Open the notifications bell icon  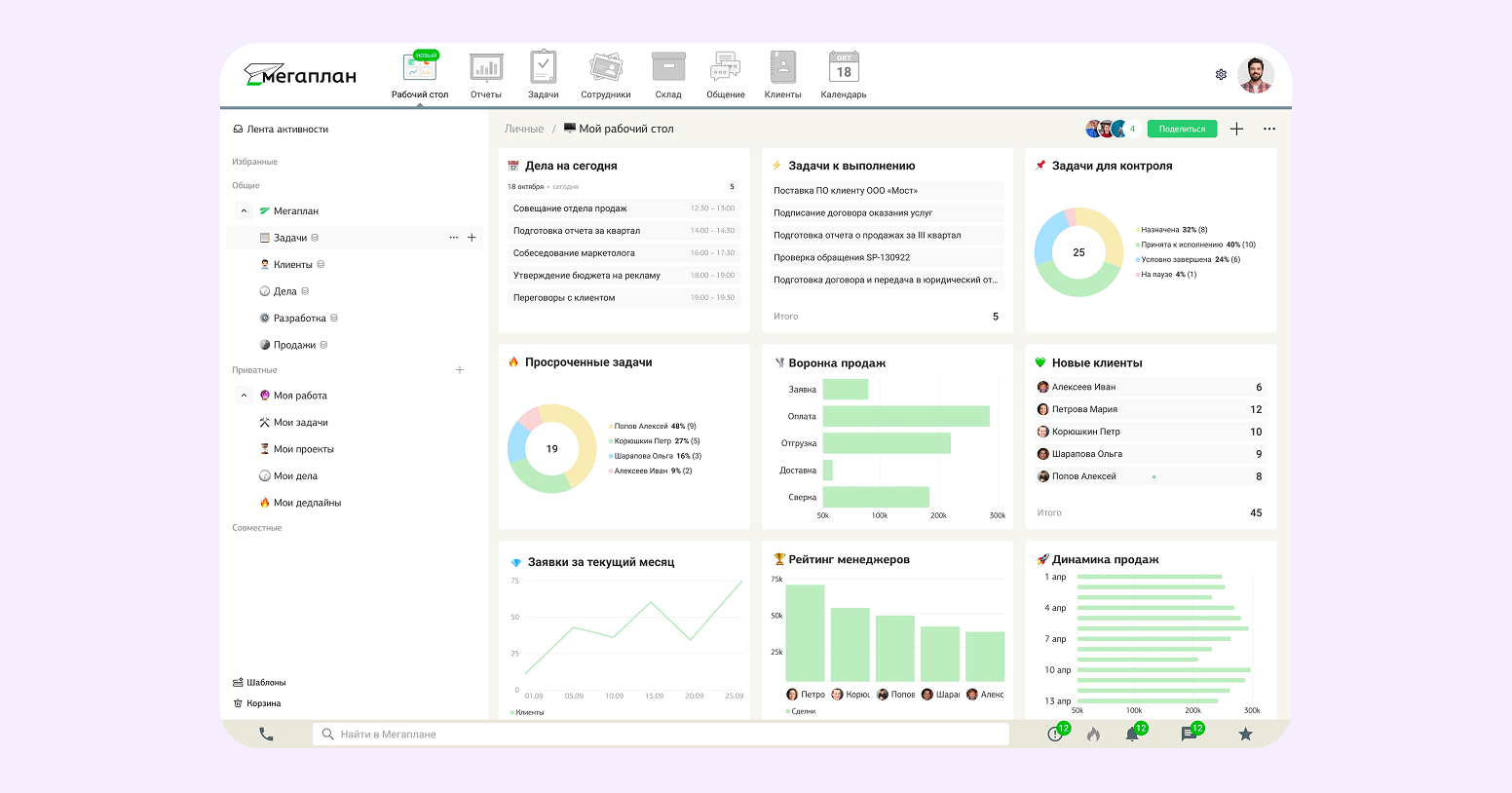click(x=1132, y=734)
